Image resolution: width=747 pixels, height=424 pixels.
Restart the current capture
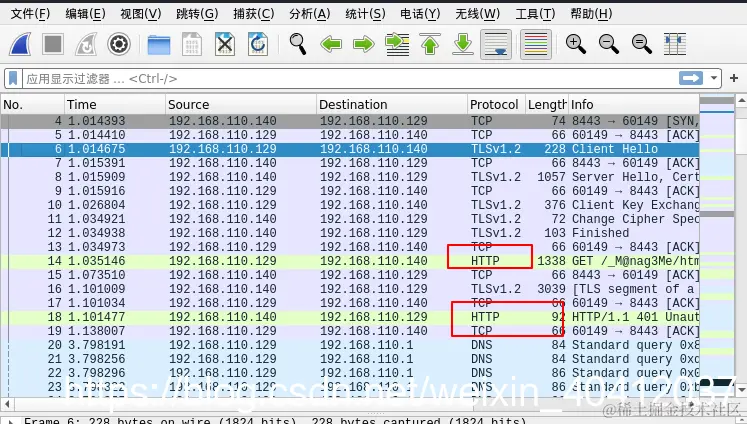(x=86, y=44)
